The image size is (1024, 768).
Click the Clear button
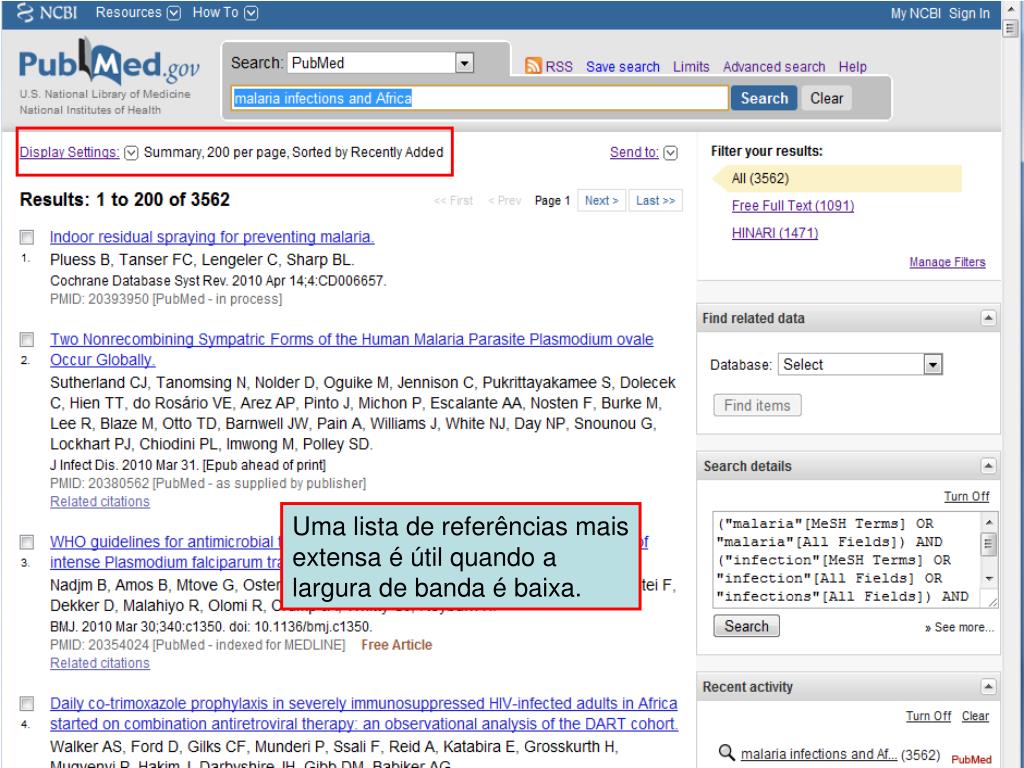(x=827, y=98)
